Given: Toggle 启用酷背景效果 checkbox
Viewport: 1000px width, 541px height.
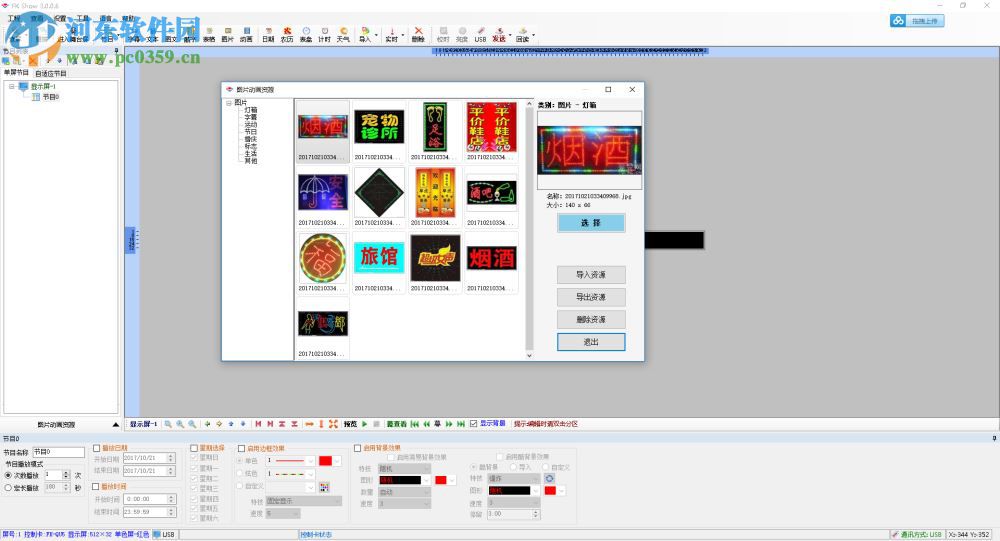Looking at the screenshot, I should 500,457.
